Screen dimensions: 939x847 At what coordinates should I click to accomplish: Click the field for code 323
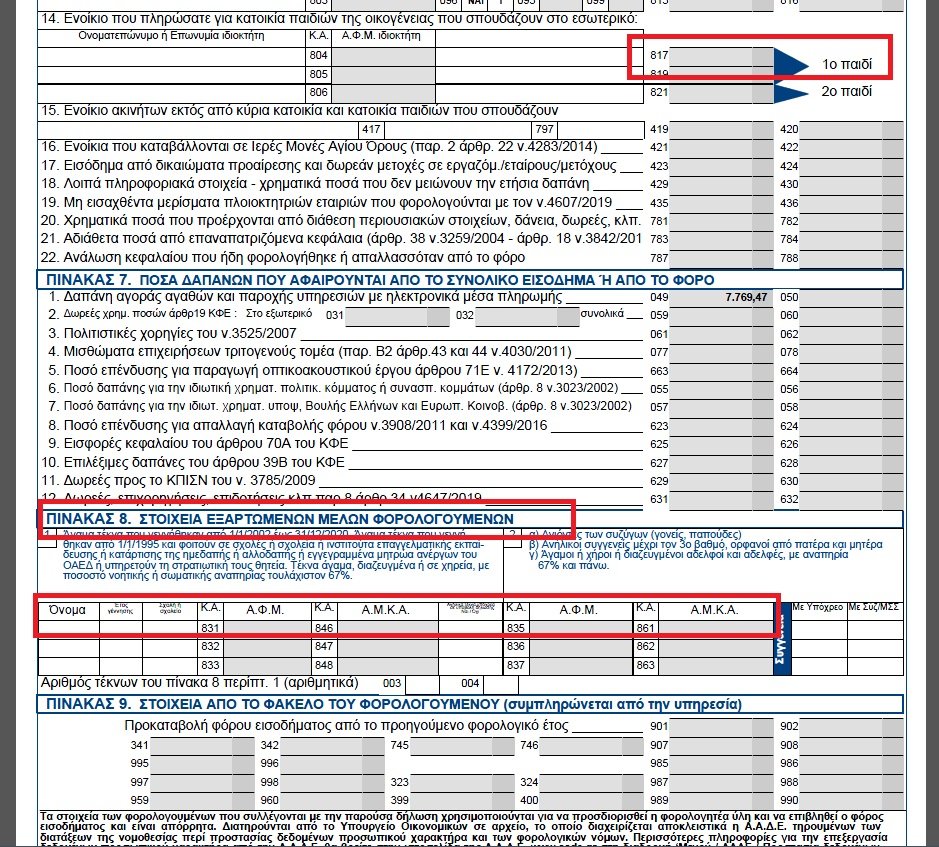(x=462, y=782)
